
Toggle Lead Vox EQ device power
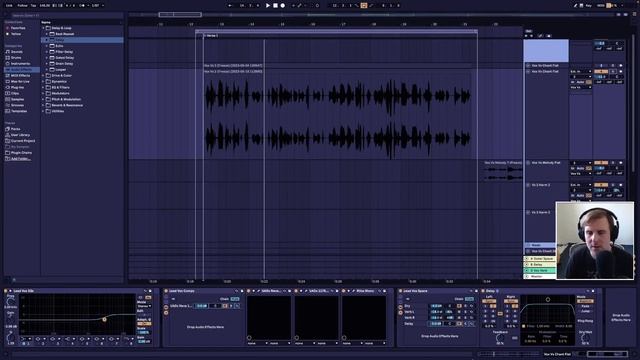6,291
